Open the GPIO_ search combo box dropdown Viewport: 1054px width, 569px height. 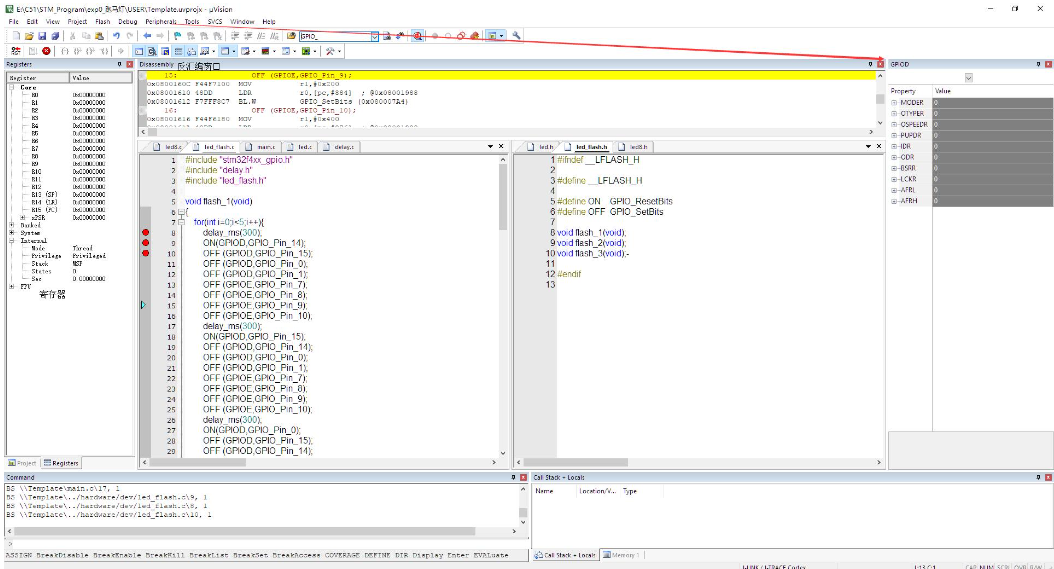[x=374, y=36]
